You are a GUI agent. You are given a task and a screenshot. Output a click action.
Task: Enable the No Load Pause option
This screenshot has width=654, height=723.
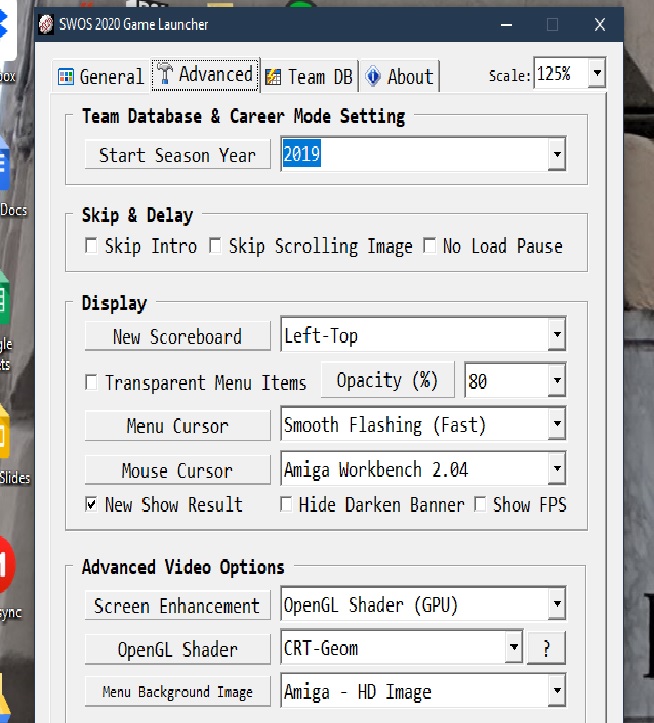428,246
